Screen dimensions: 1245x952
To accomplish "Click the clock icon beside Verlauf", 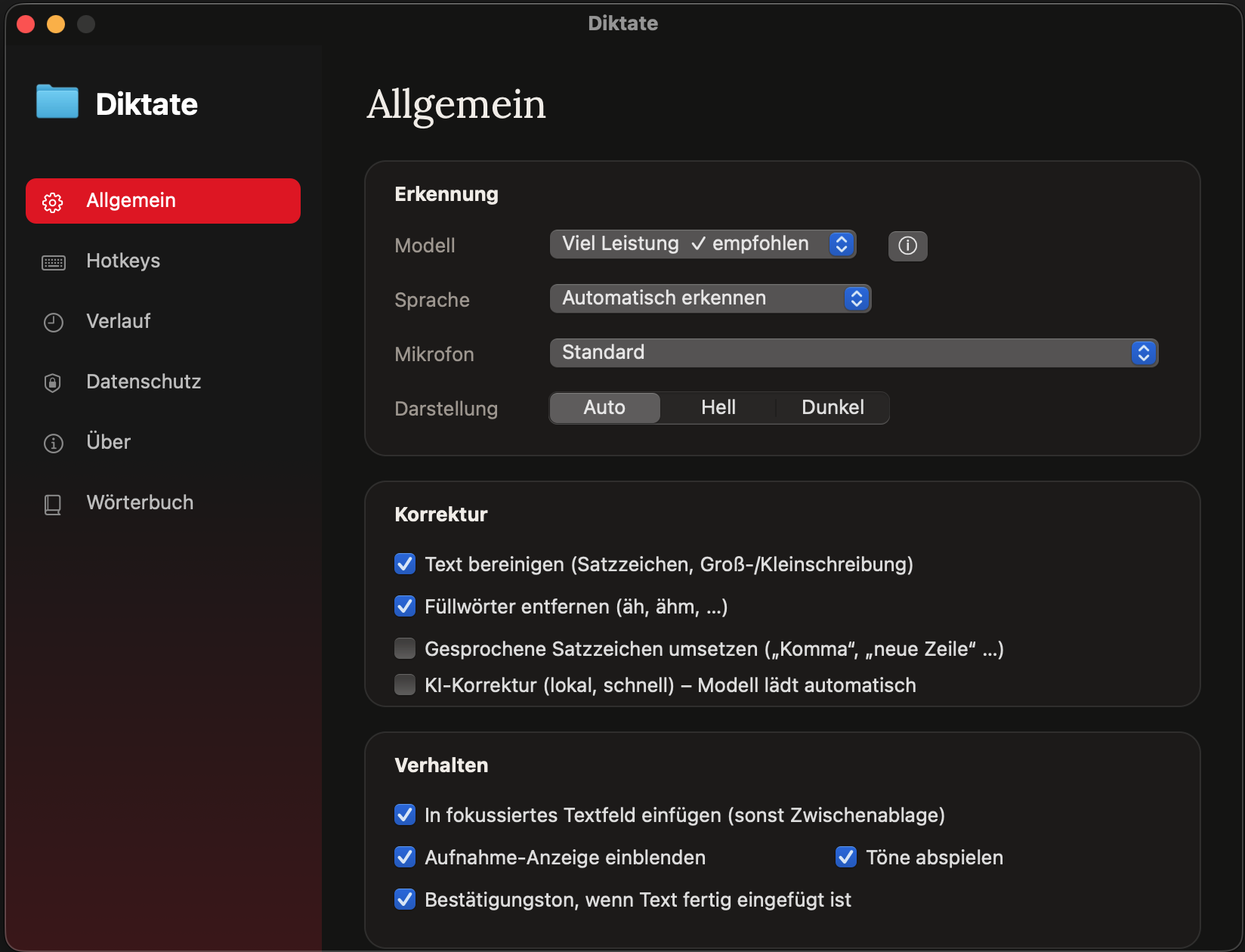I will point(53,323).
